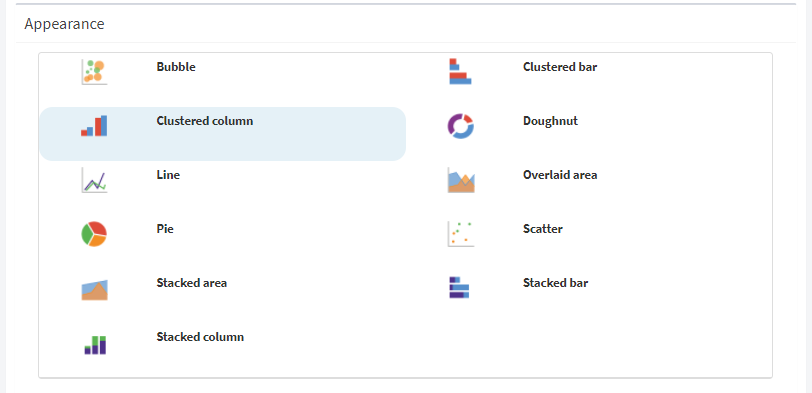Image resolution: width=812 pixels, height=393 pixels.
Task: Click the Doughnut label text
Action: 550,121
